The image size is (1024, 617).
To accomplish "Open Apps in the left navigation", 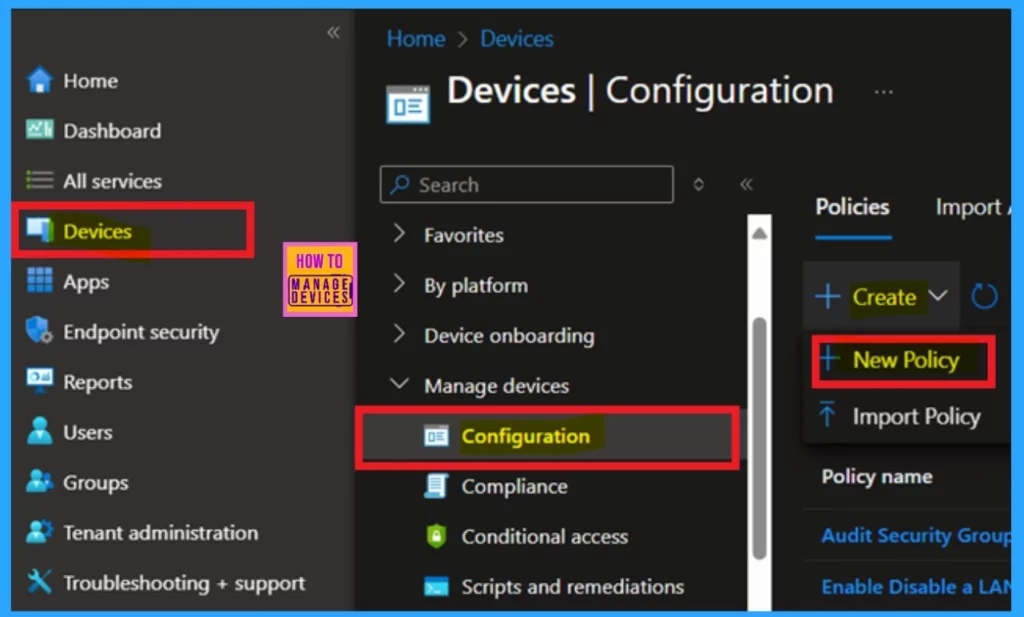I will pyautogui.click(x=86, y=282).
